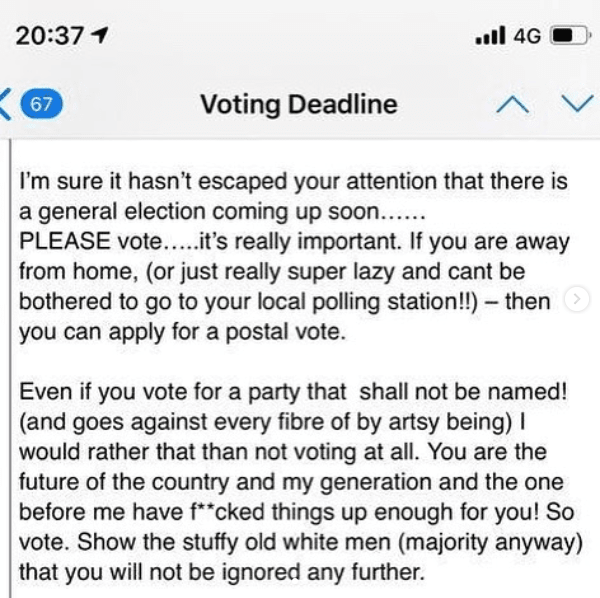Tap the 4G network indicator

527,36
